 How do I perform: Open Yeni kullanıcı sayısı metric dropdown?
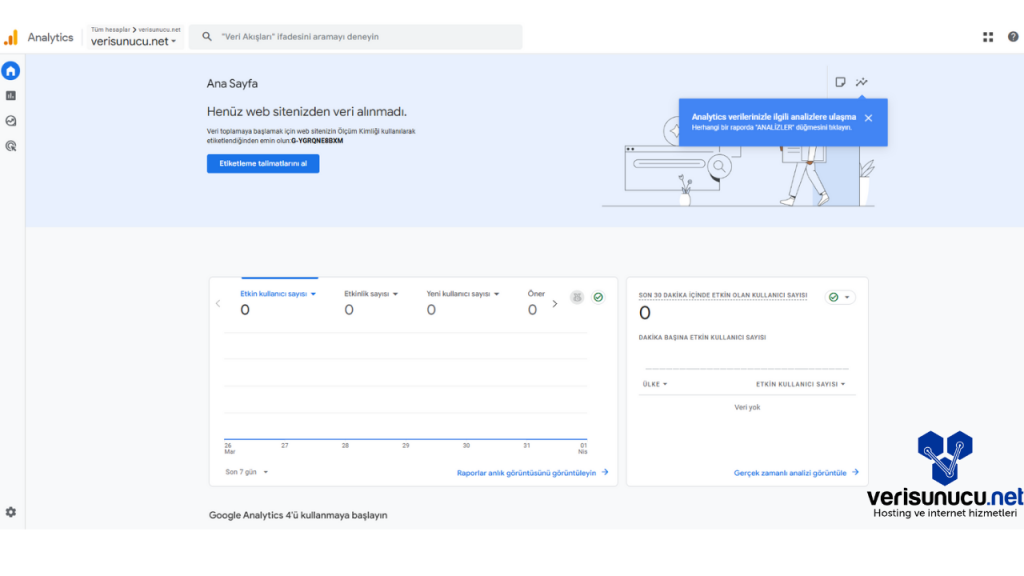tap(463, 294)
